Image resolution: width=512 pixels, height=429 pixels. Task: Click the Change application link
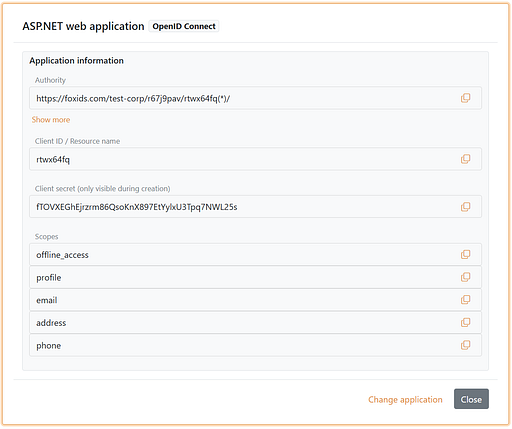click(x=405, y=399)
